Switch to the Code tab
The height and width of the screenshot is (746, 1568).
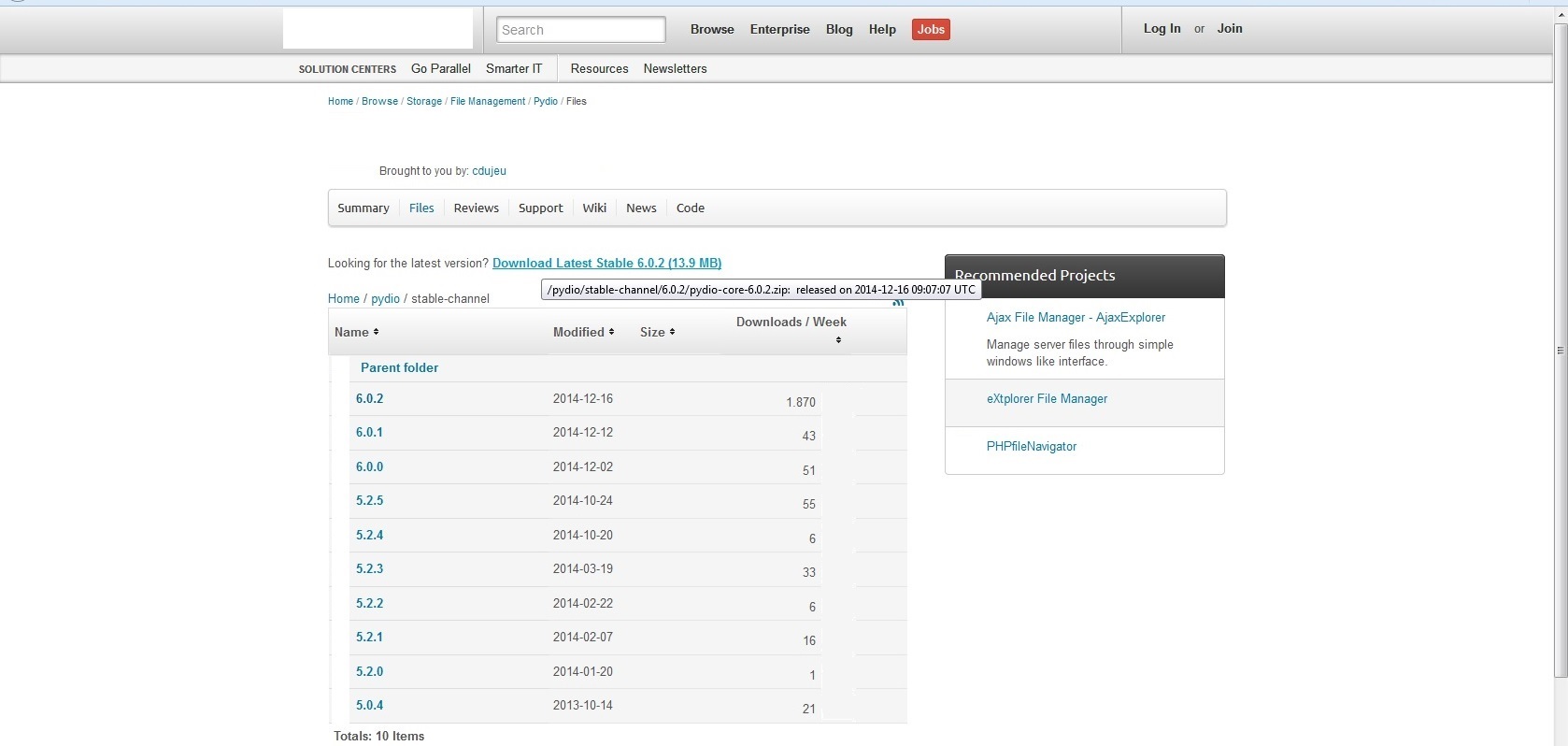[691, 208]
